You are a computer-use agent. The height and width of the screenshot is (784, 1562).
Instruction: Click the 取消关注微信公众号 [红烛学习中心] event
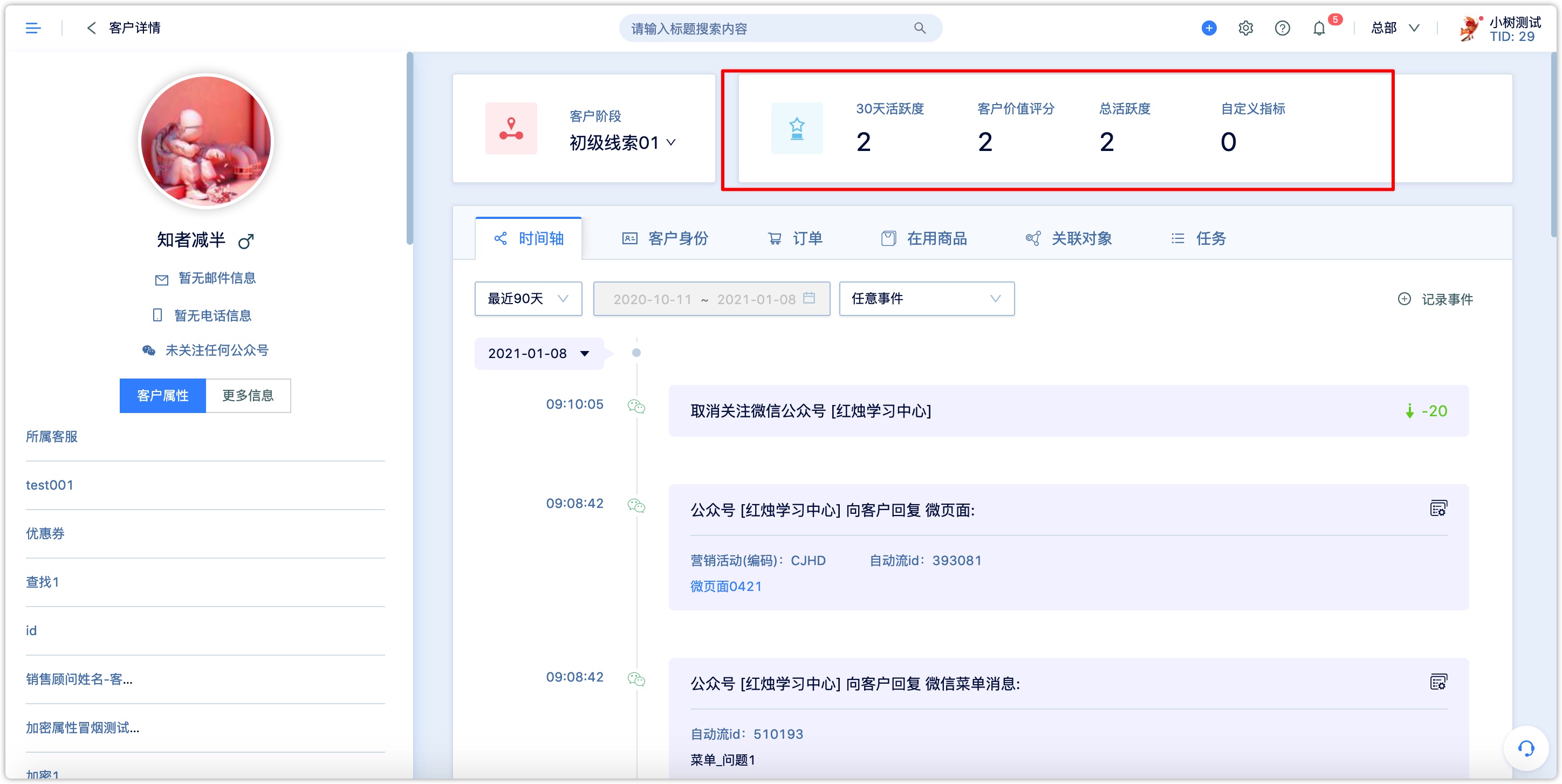coord(1068,411)
